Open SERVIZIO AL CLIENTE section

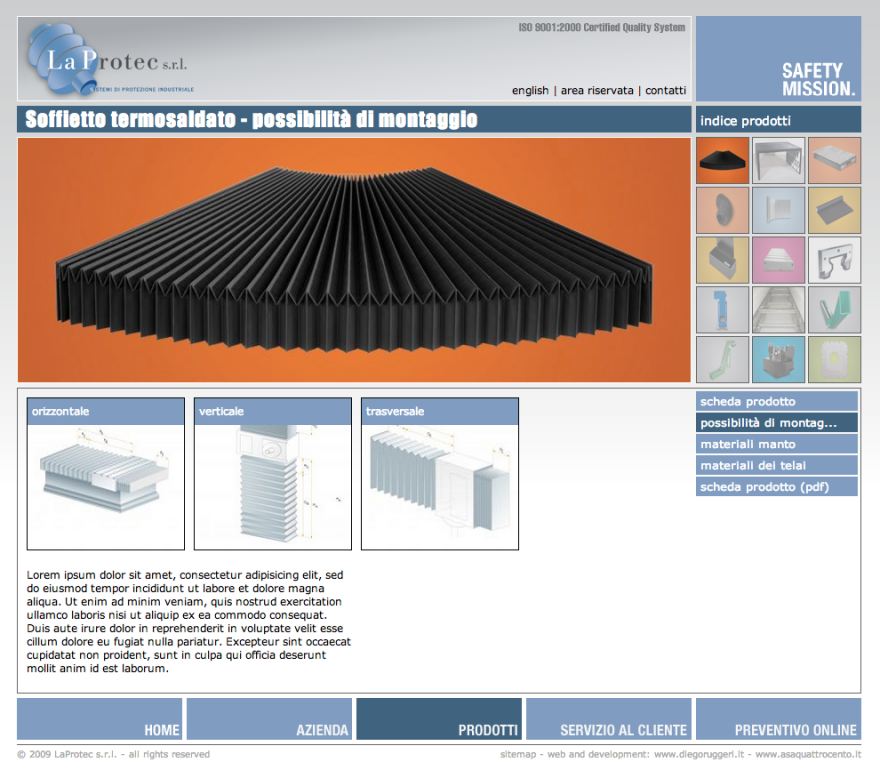pos(609,719)
